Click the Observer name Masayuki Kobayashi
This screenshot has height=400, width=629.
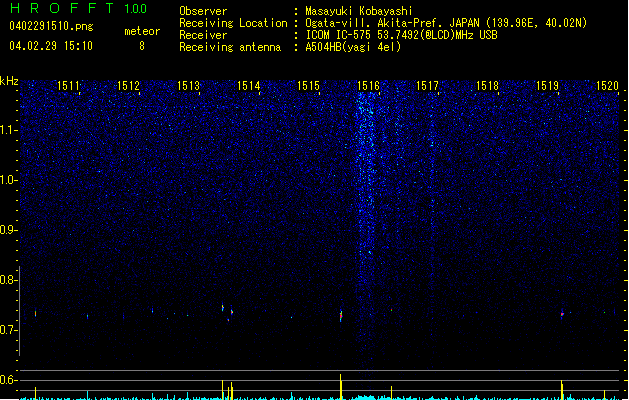point(359,11)
